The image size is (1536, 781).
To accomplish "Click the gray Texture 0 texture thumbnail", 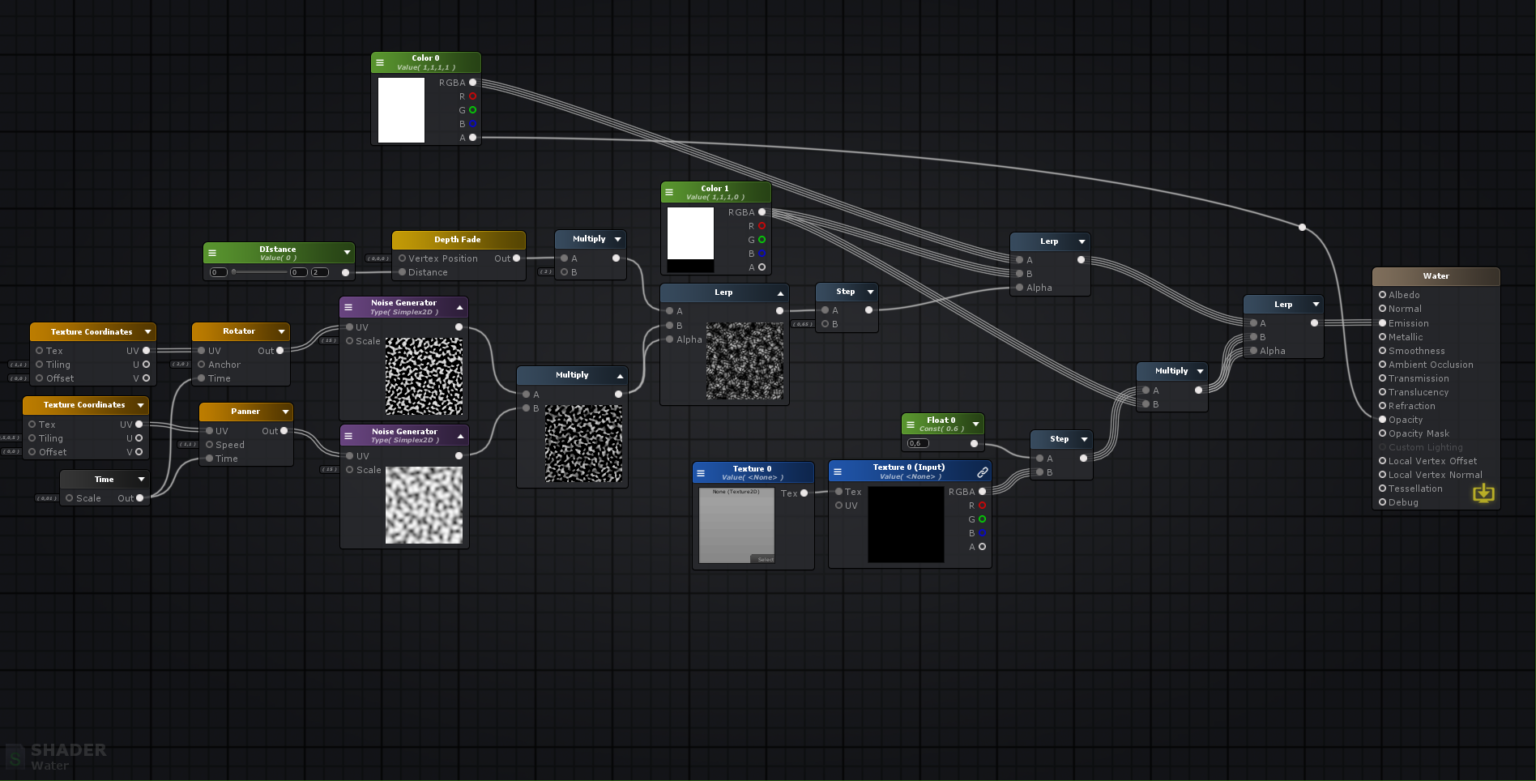I will point(737,525).
